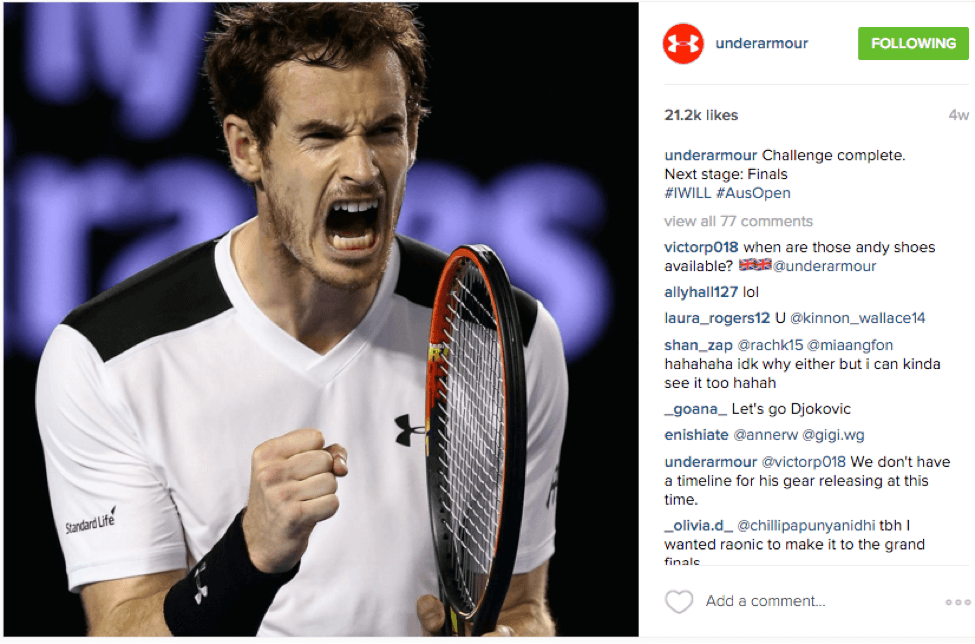Open the #AusOpen hashtag
Image resolution: width=975 pixels, height=644 pixels.
tap(753, 193)
